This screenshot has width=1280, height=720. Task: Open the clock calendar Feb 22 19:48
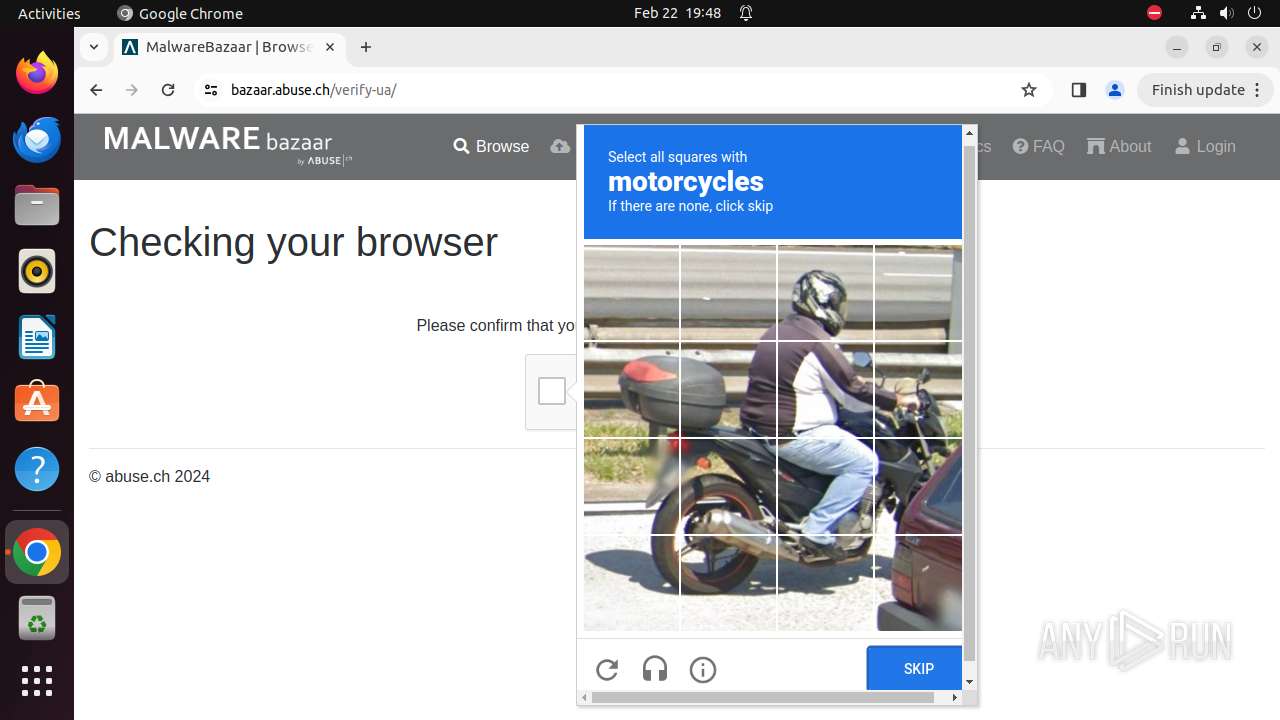click(x=677, y=13)
